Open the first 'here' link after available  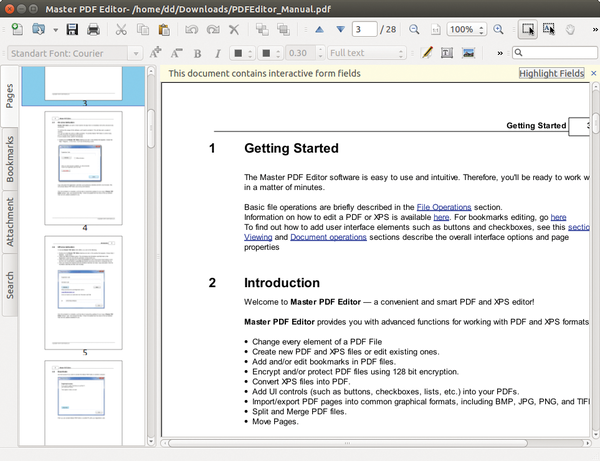point(441,217)
